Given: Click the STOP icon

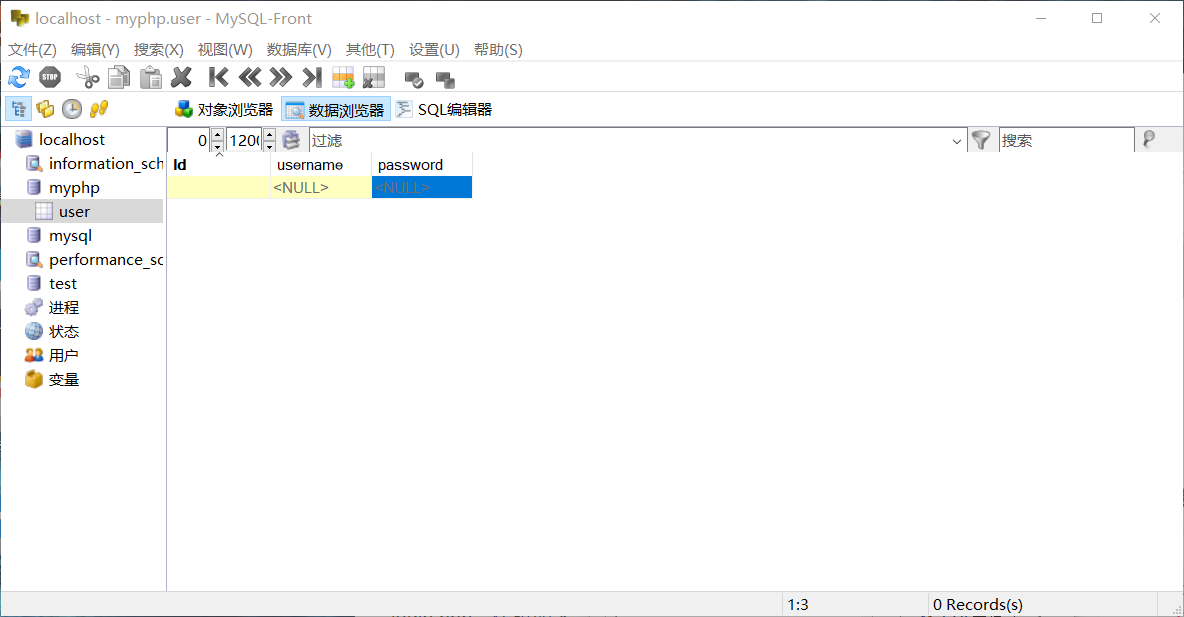Looking at the screenshot, I should 50,77.
